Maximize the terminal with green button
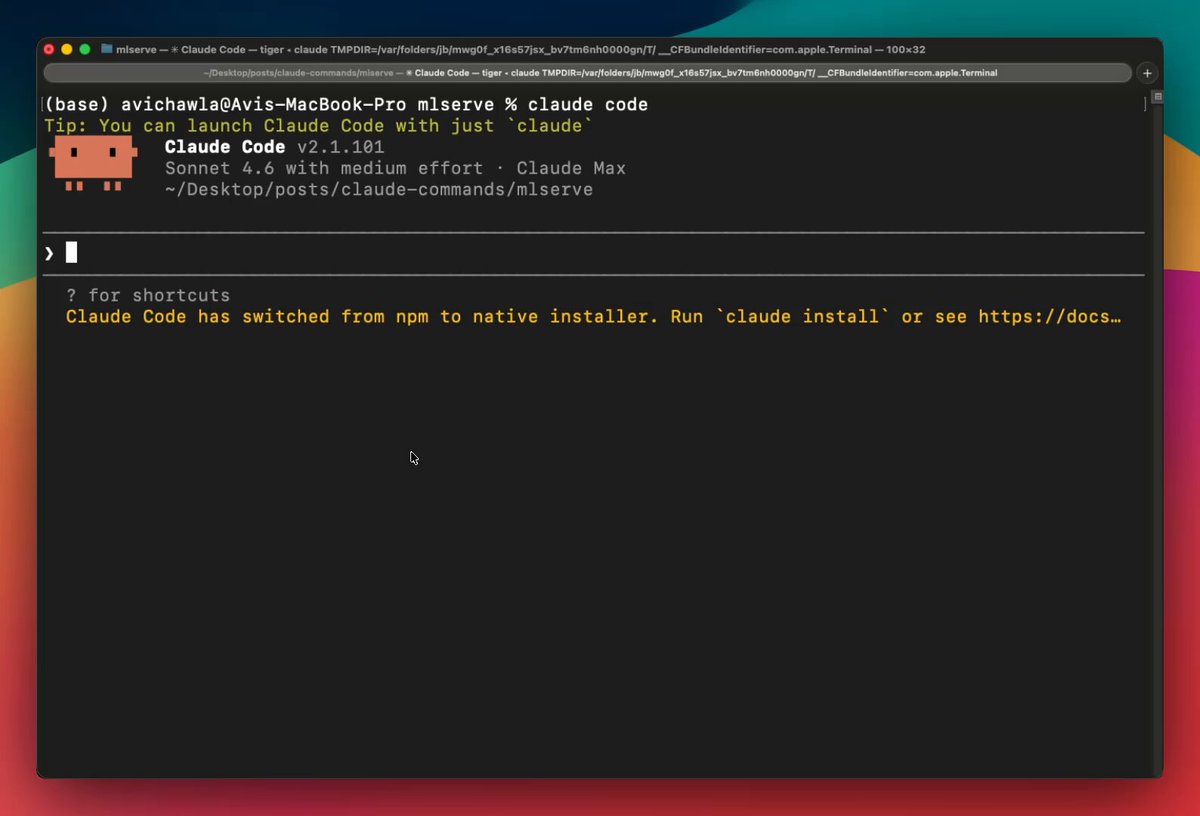This screenshot has height=816, width=1200. tap(85, 49)
